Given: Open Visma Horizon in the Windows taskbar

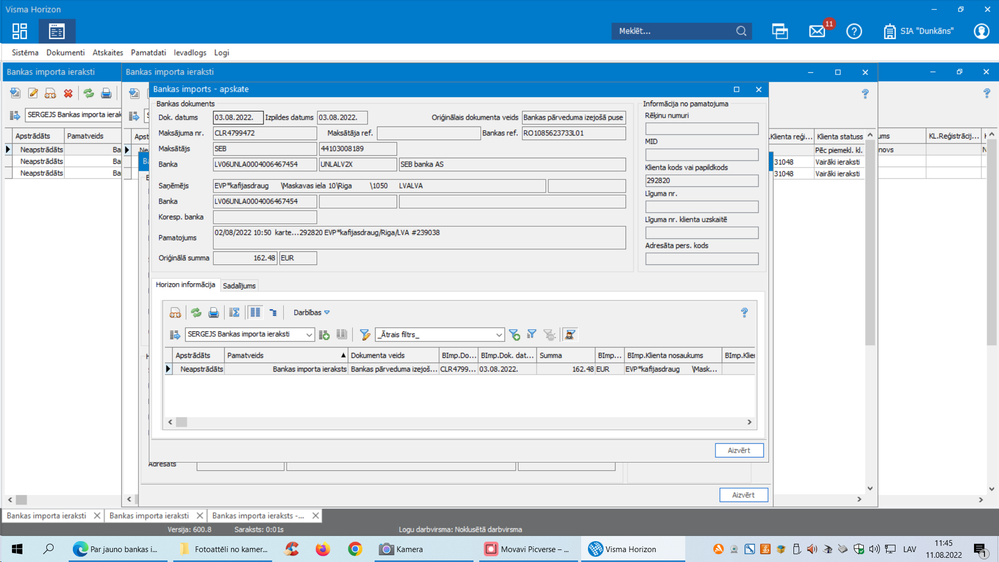Looking at the screenshot, I should point(624,549).
